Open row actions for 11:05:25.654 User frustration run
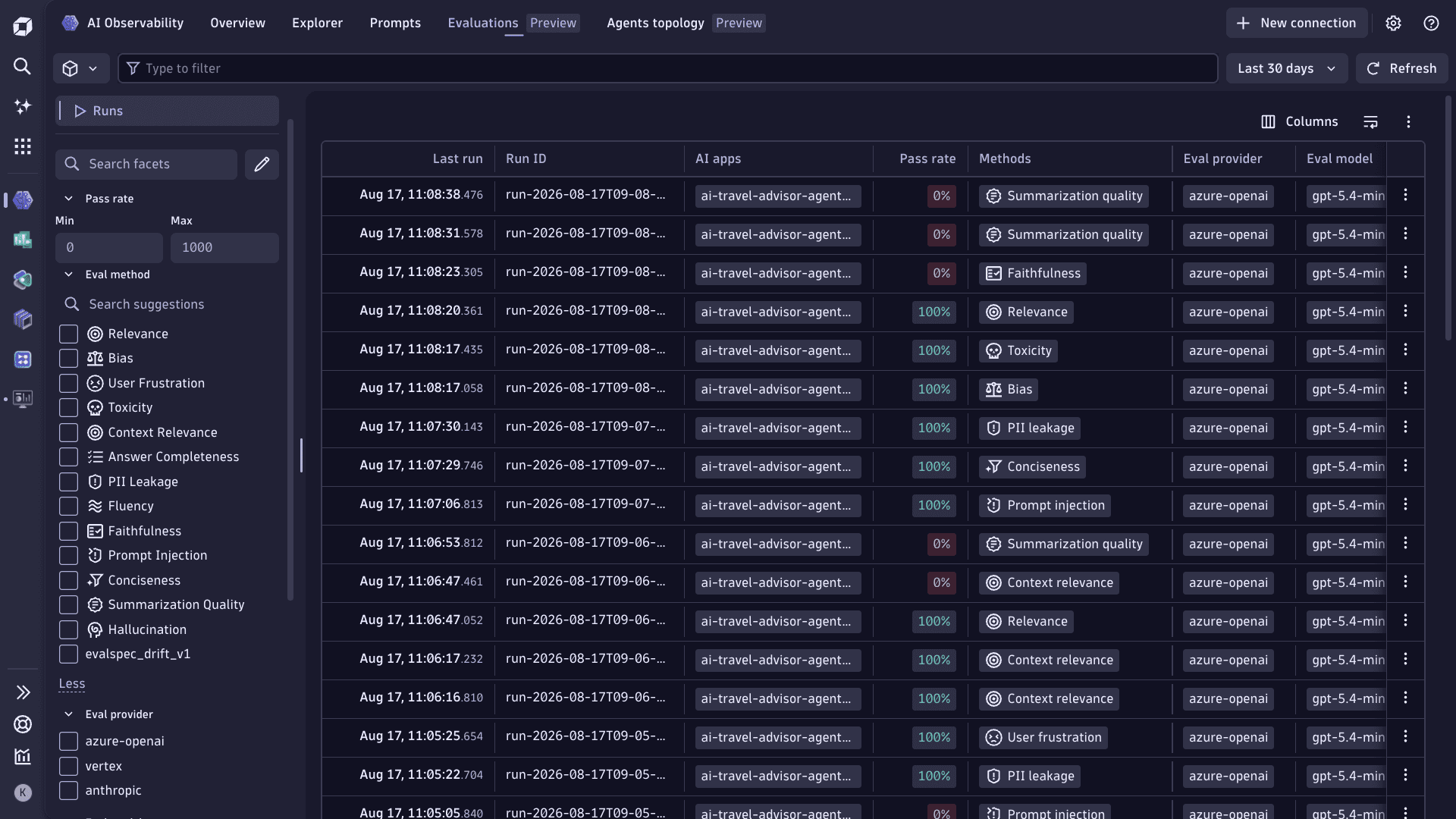Image resolution: width=1456 pixels, height=819 pixels. coord(1405,736)
